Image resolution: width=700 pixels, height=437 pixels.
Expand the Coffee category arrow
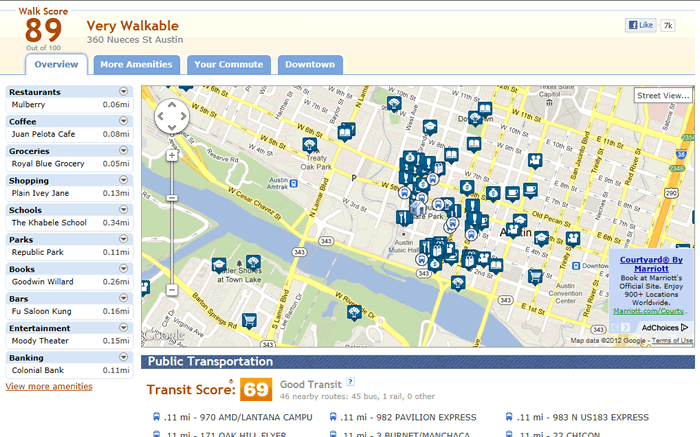(124, 121)
